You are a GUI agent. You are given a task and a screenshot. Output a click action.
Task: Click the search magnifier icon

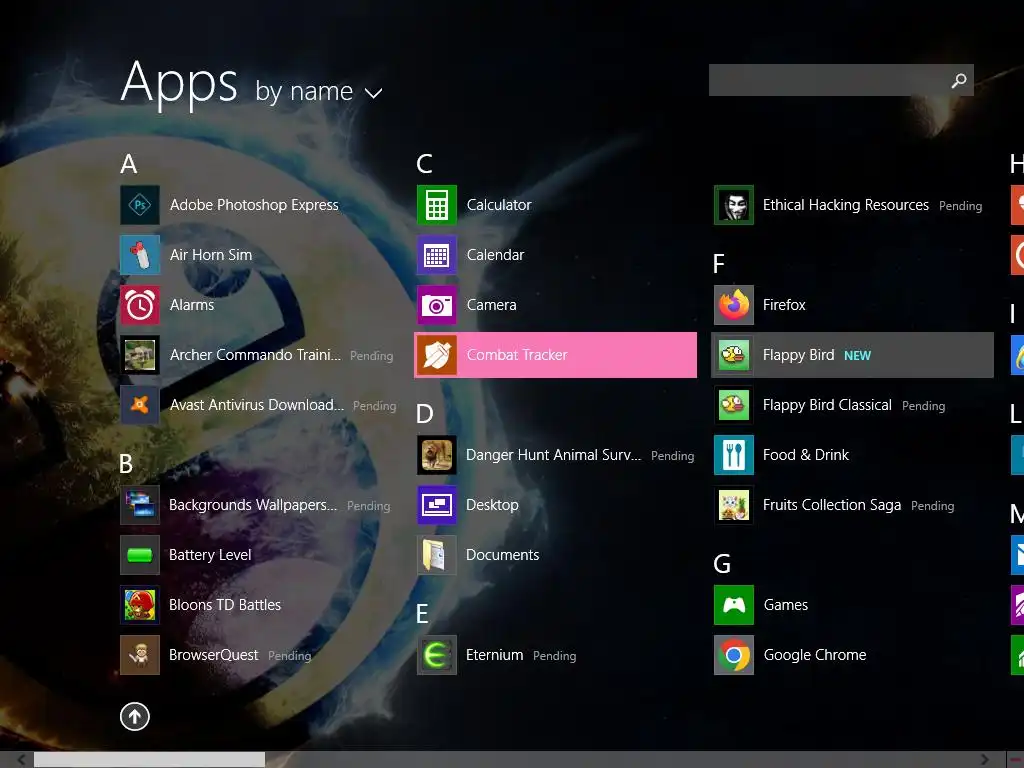(x=959, y=80)
